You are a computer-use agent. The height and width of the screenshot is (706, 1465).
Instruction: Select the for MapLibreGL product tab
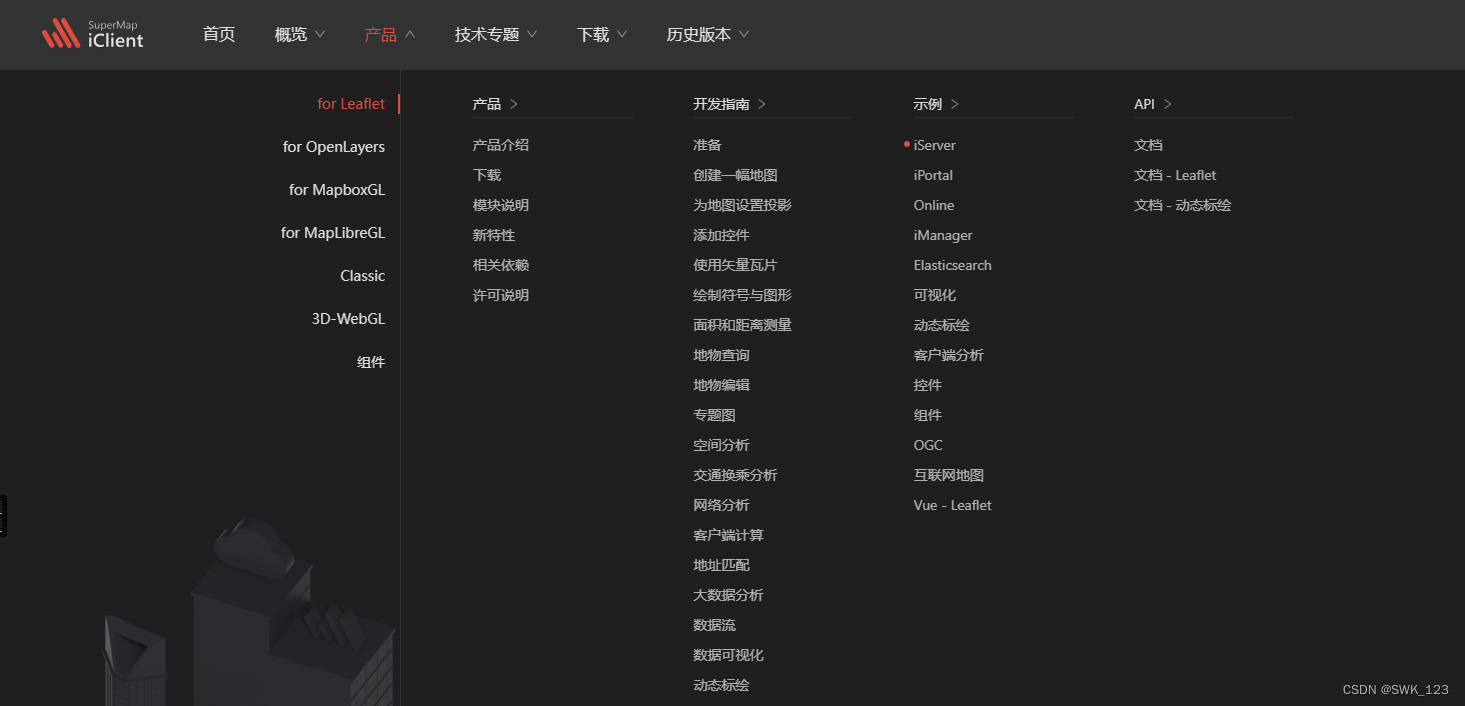click(333, 233)
